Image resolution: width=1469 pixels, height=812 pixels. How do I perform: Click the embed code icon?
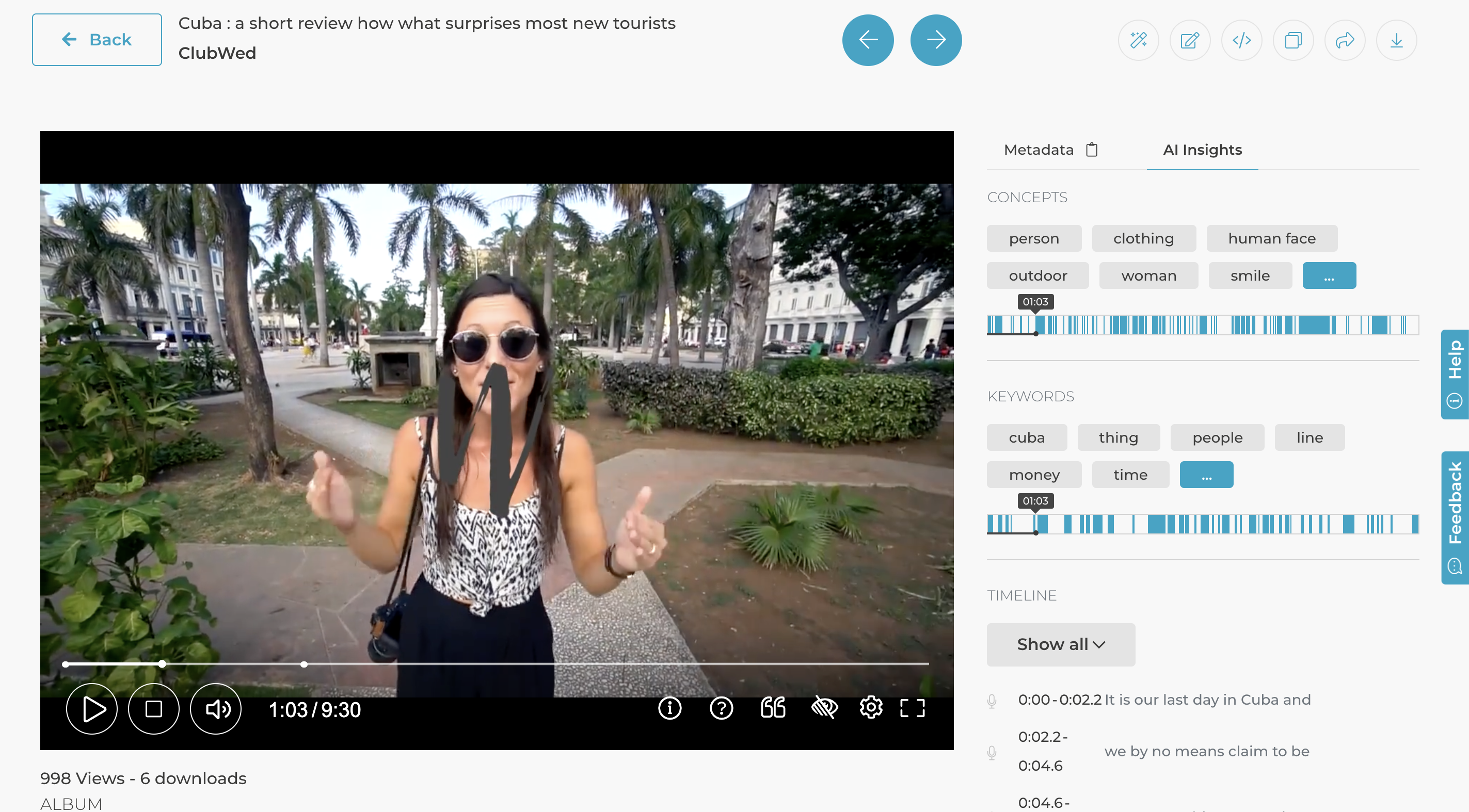coord(1241,40)
